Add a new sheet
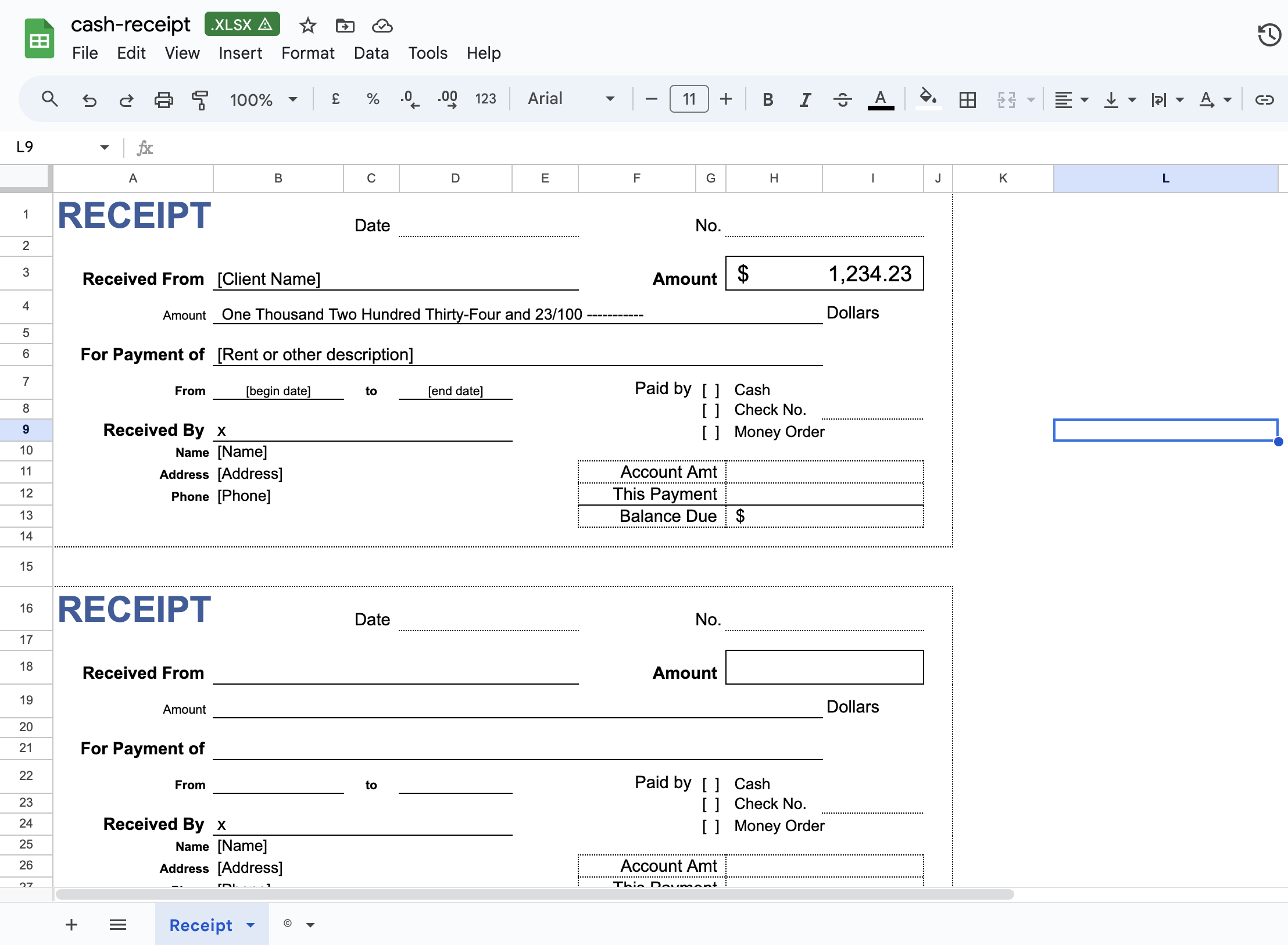 pyautogui.click(x=71, y=925)
